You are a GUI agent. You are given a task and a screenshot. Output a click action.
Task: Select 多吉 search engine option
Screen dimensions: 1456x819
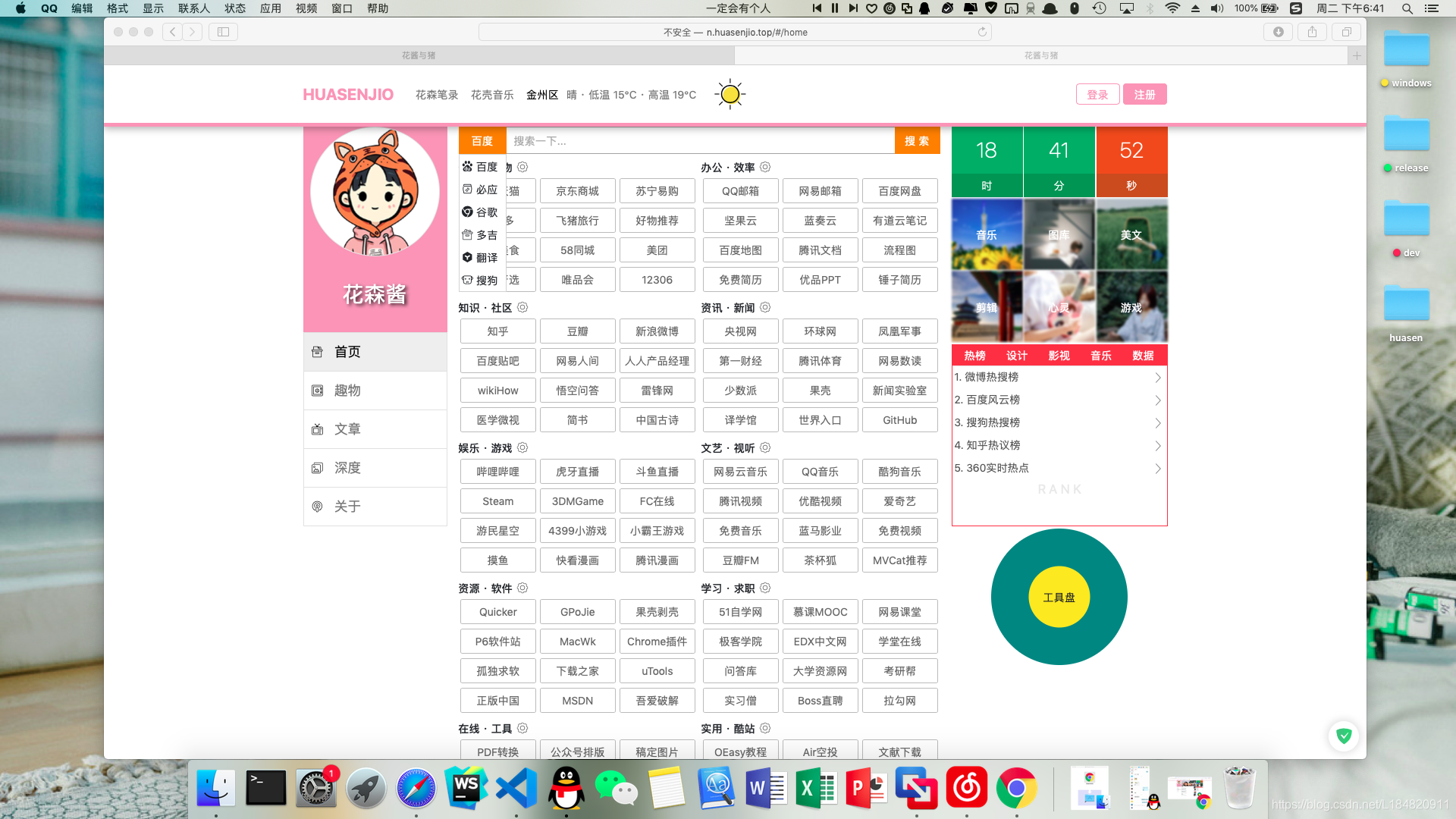[x=481, y=235]
